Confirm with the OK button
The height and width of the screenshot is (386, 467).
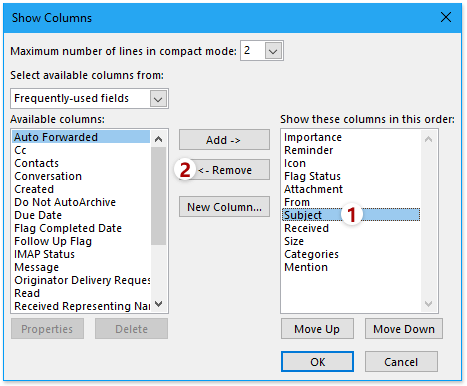(317, 362)
